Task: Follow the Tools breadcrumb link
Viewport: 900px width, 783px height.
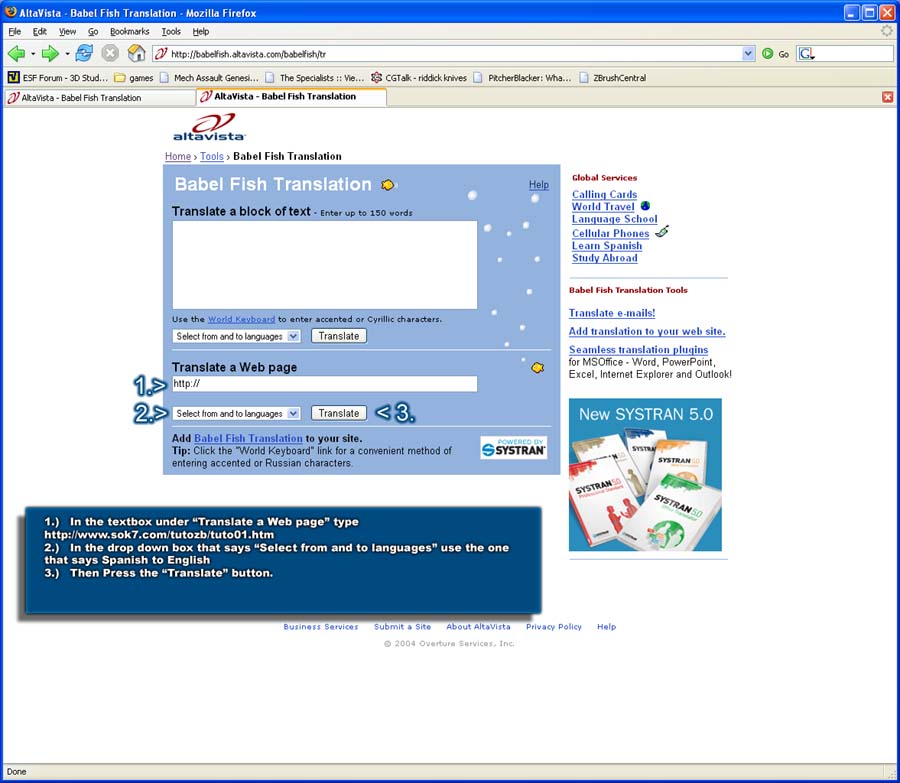Action: (x=212, y=156)
